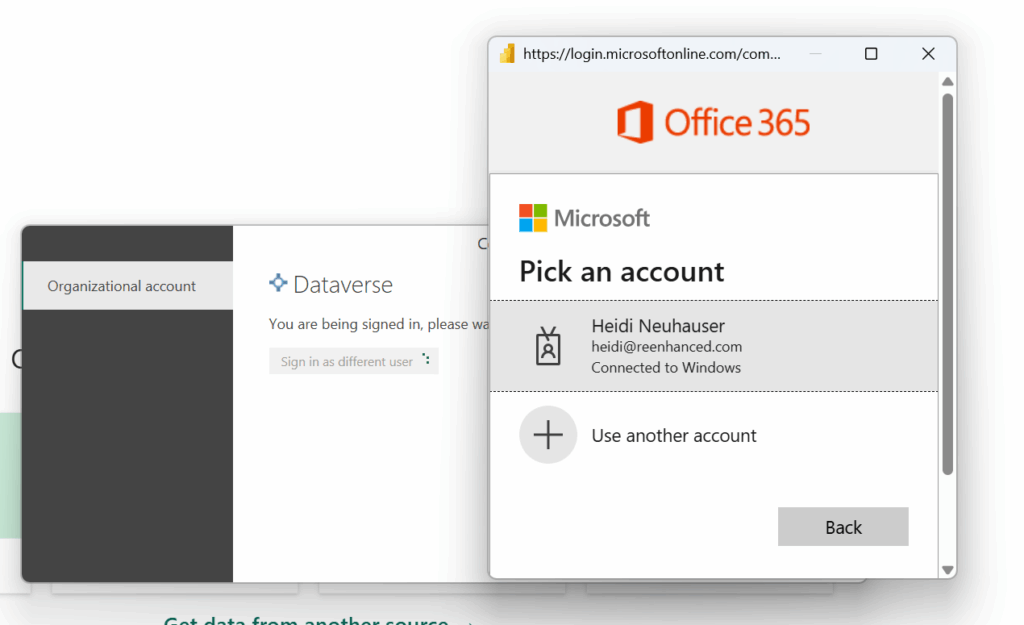Click the plus circle icon
Screen dimensions: 1024x625
(548, 435)
